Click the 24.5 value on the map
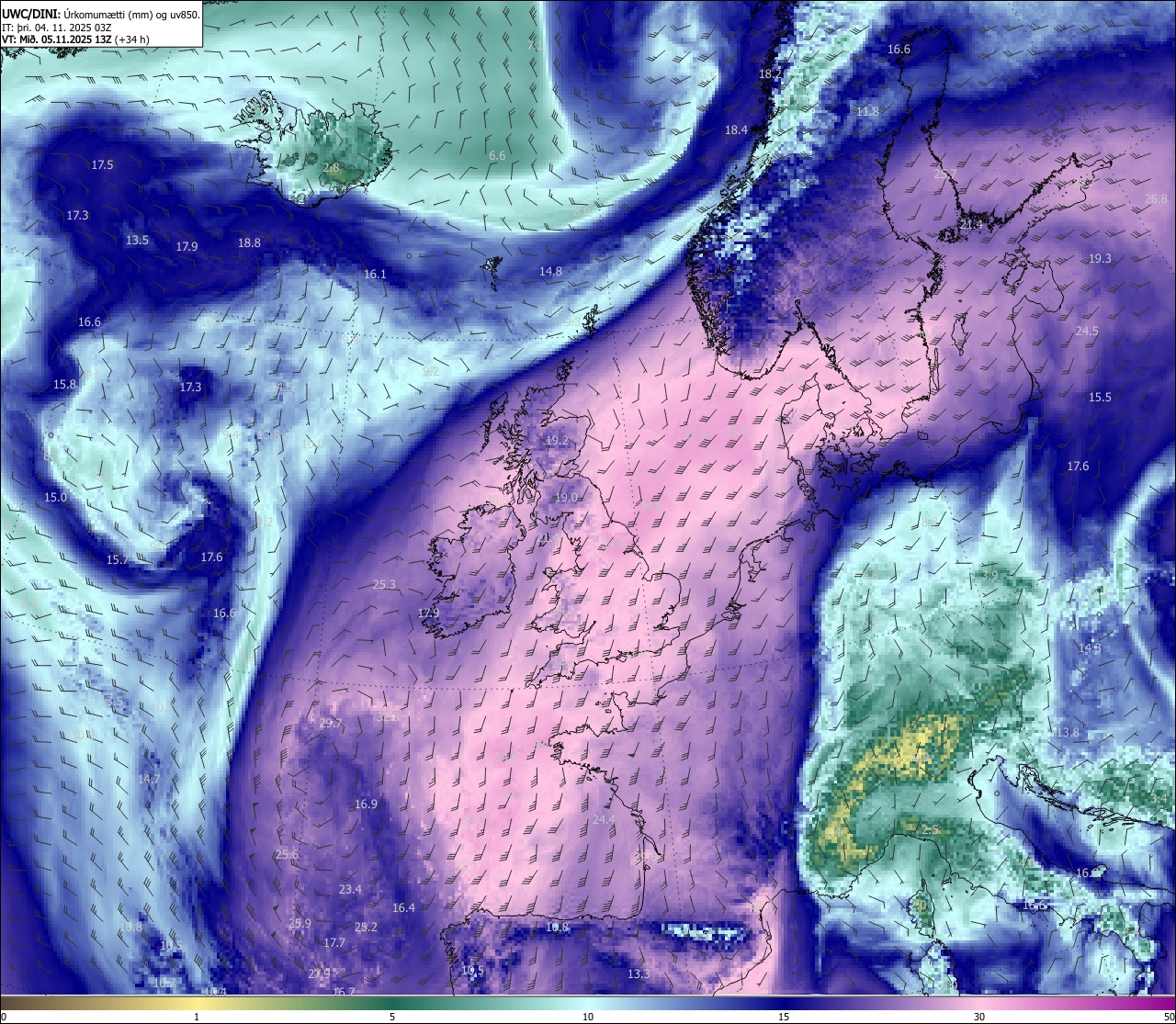 click(x=1087, y=332)
